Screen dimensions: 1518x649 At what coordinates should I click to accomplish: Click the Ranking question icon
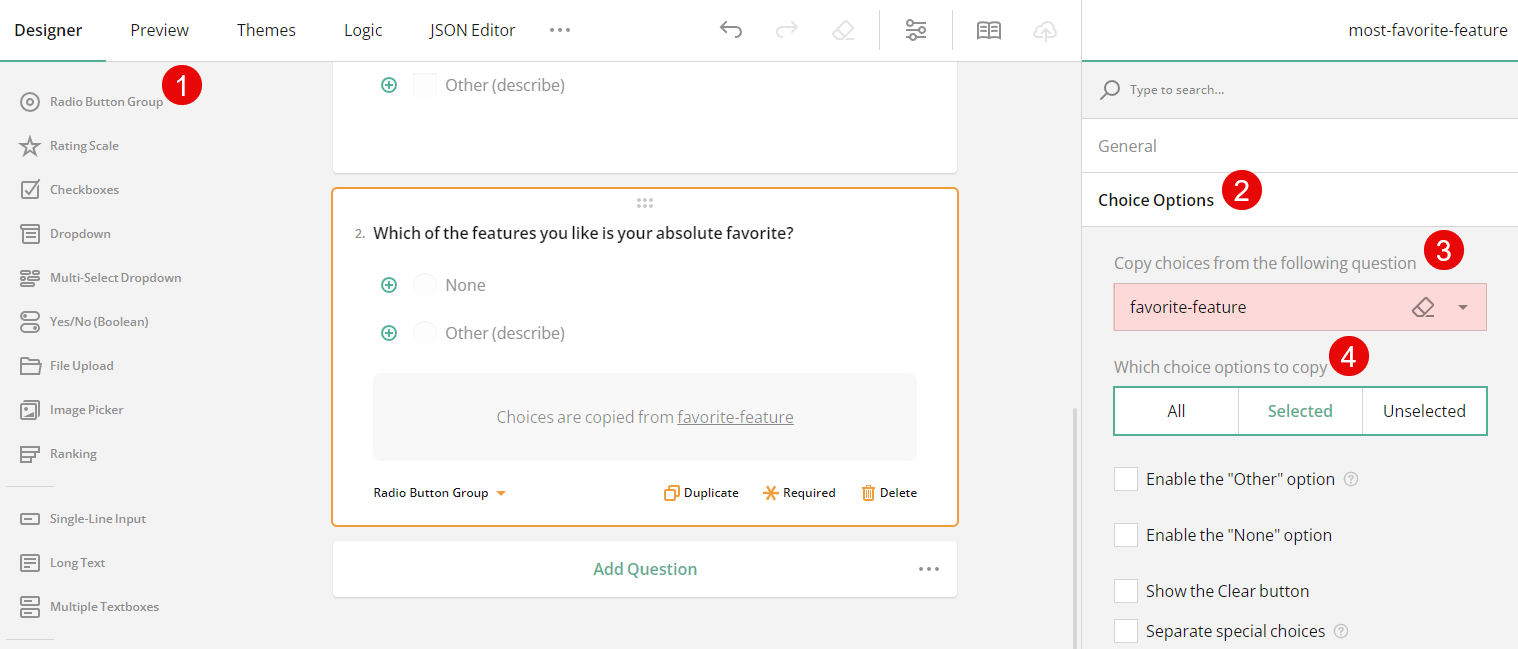(30, 453)
